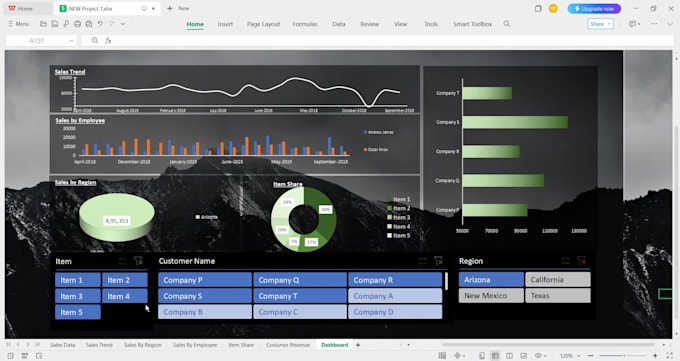This screenshot has width=680, height=361.
Task: Expand quick access toolbar customize arrow
Action: (123, 24)
